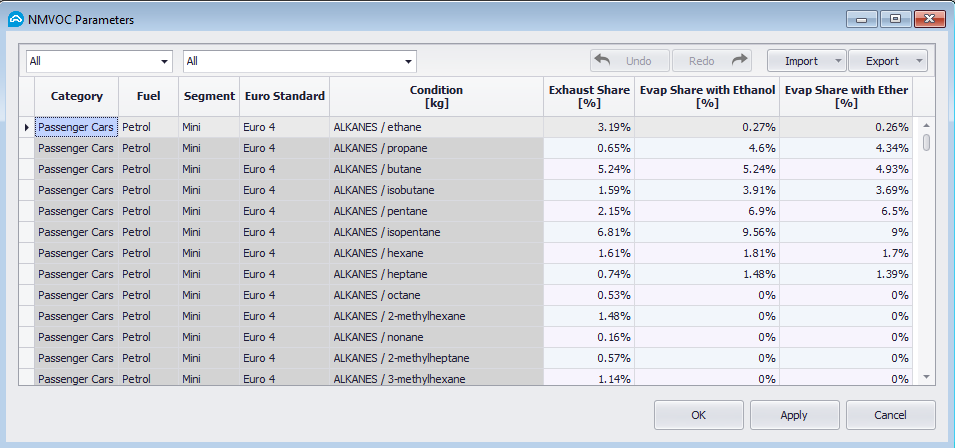
Task: Click the Undo button
Action: click(630, 61)
